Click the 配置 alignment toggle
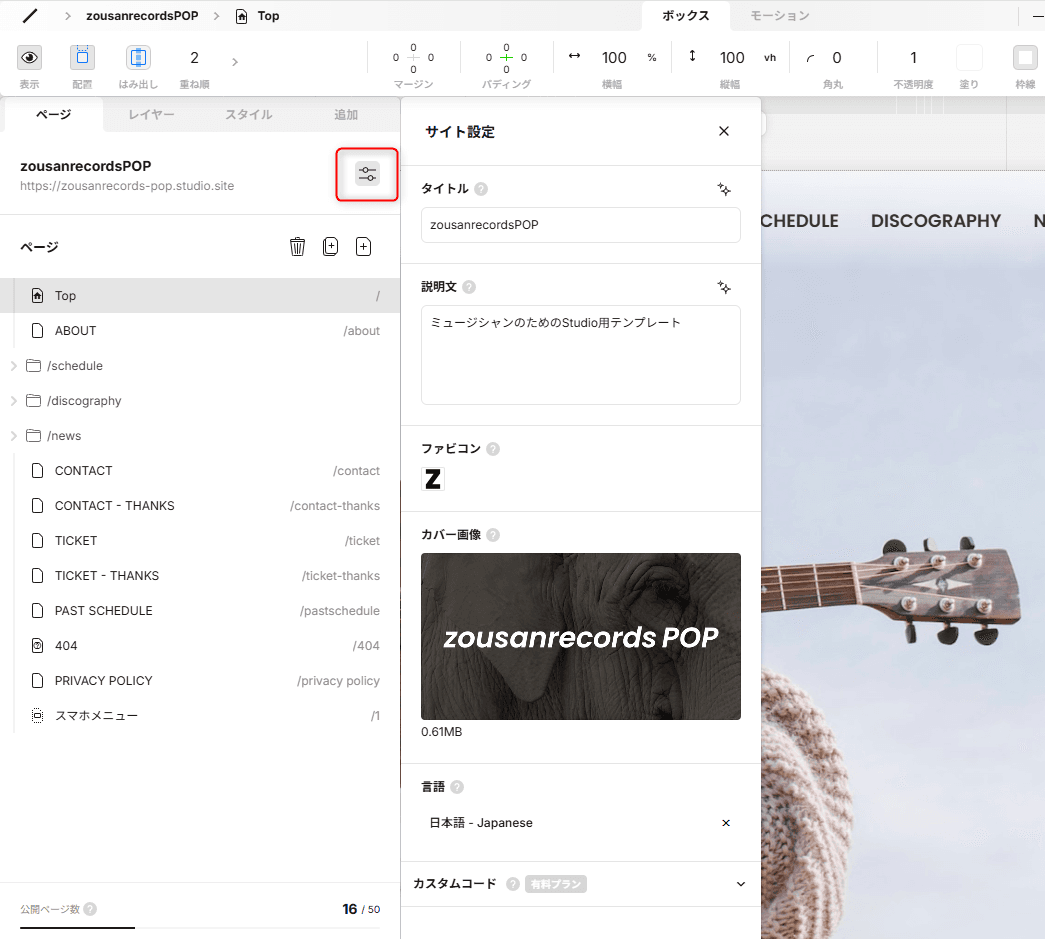This screenshot has height=939, width=1045. tap(83, 57)
